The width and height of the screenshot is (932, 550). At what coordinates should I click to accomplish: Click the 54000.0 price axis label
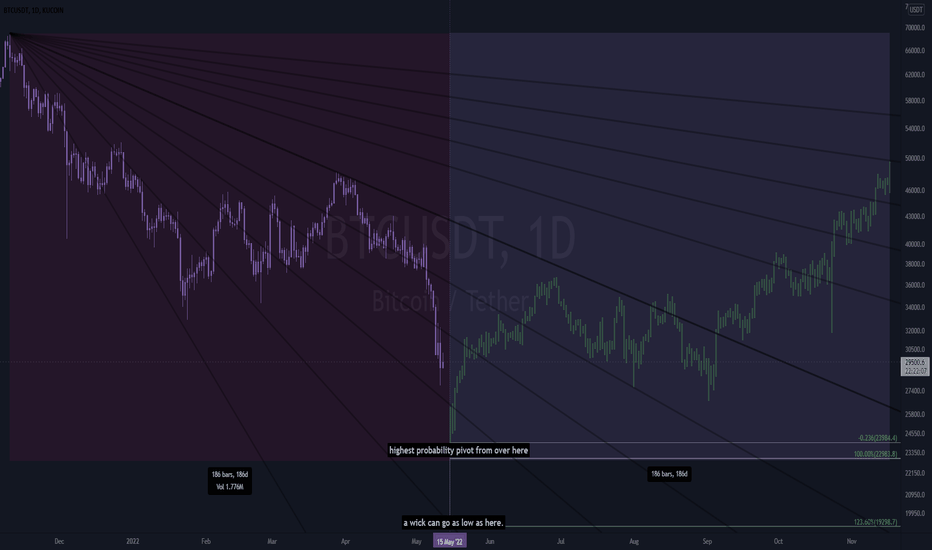click(x=915, y=128)
